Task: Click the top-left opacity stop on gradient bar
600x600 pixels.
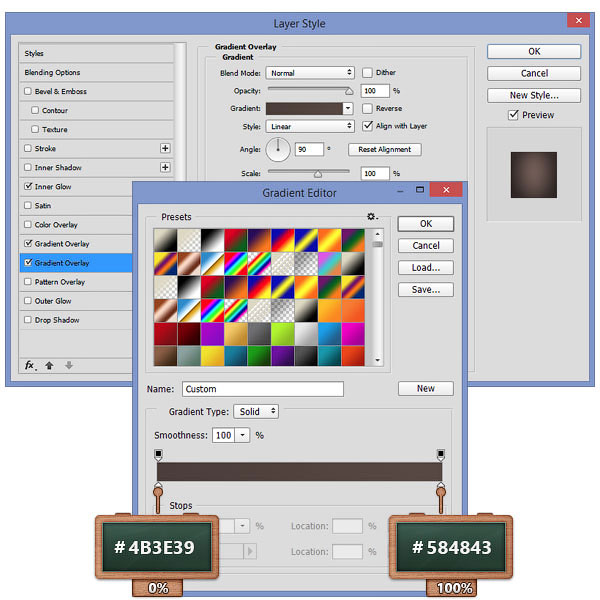Action: [x=158, y=455]
